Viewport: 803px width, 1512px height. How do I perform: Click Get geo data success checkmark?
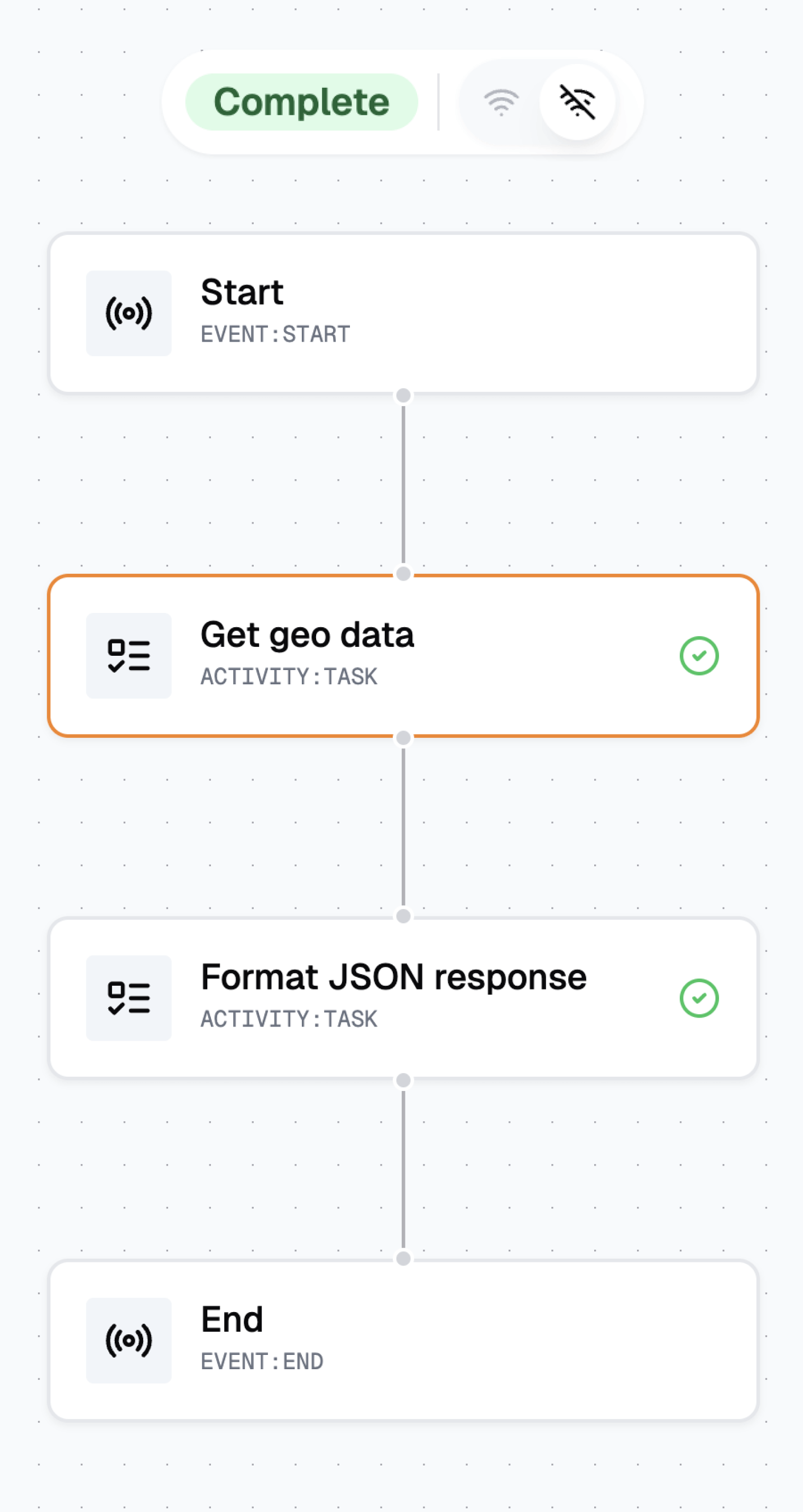coord(698,656)
